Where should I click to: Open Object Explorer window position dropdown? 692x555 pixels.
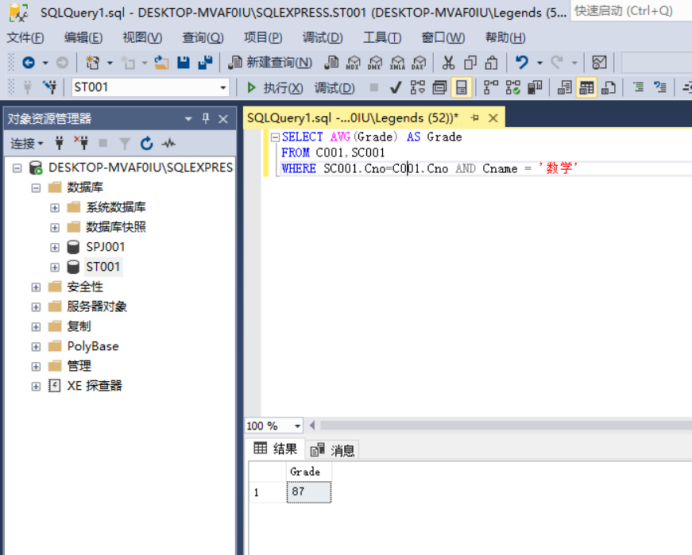pos(188,119)
